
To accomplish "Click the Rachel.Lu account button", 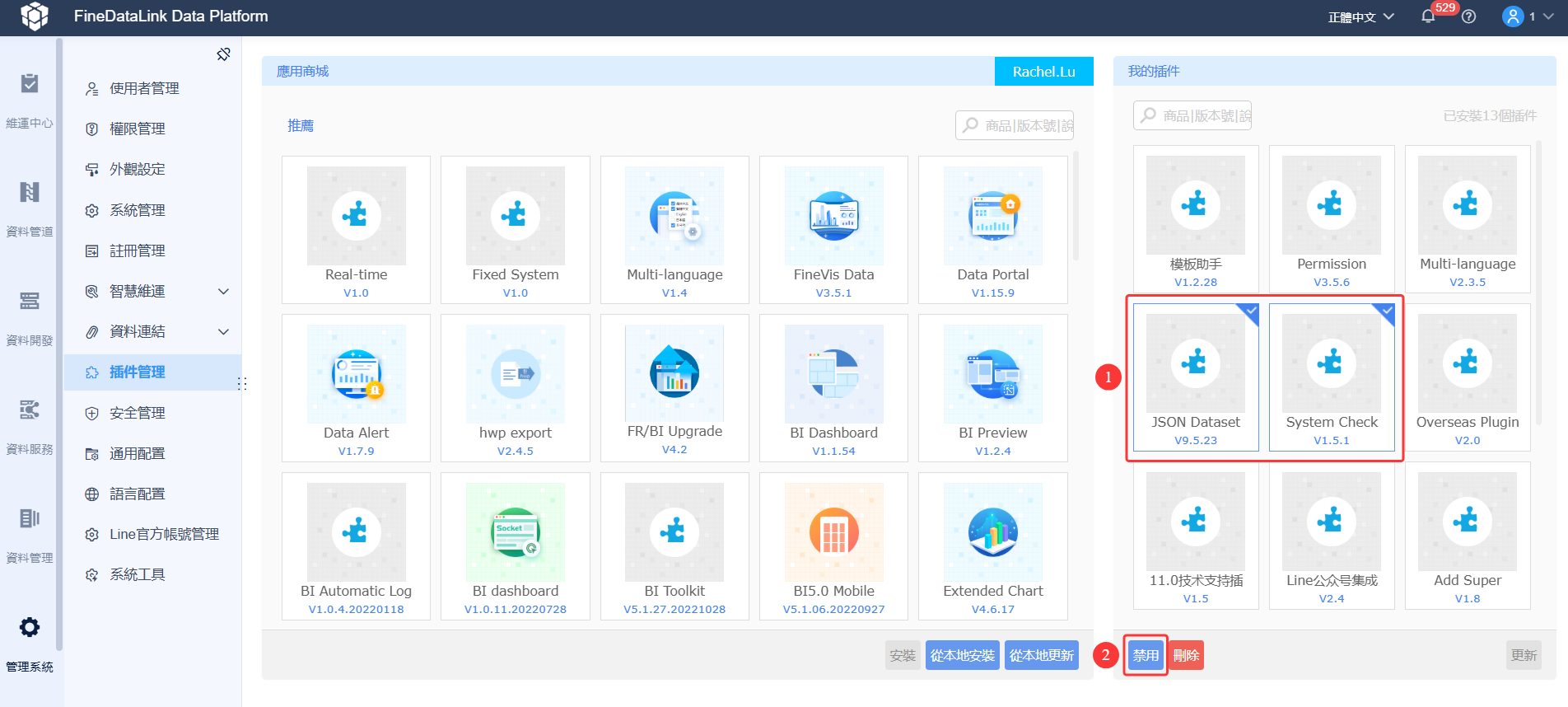I will click(x=1044, y=72).
